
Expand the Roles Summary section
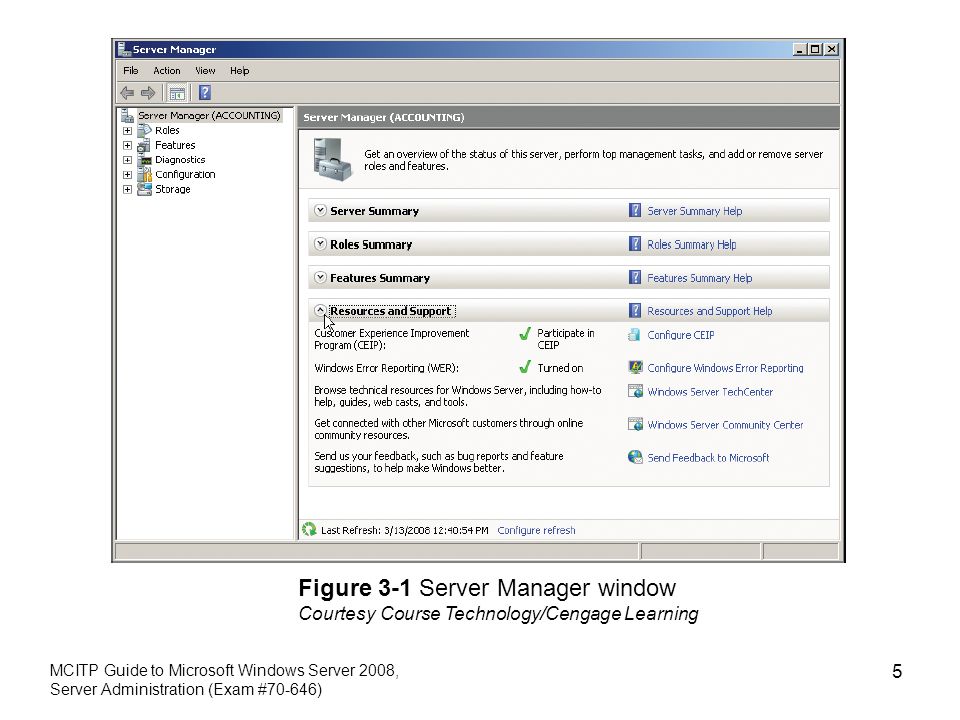tap(320, 244)
